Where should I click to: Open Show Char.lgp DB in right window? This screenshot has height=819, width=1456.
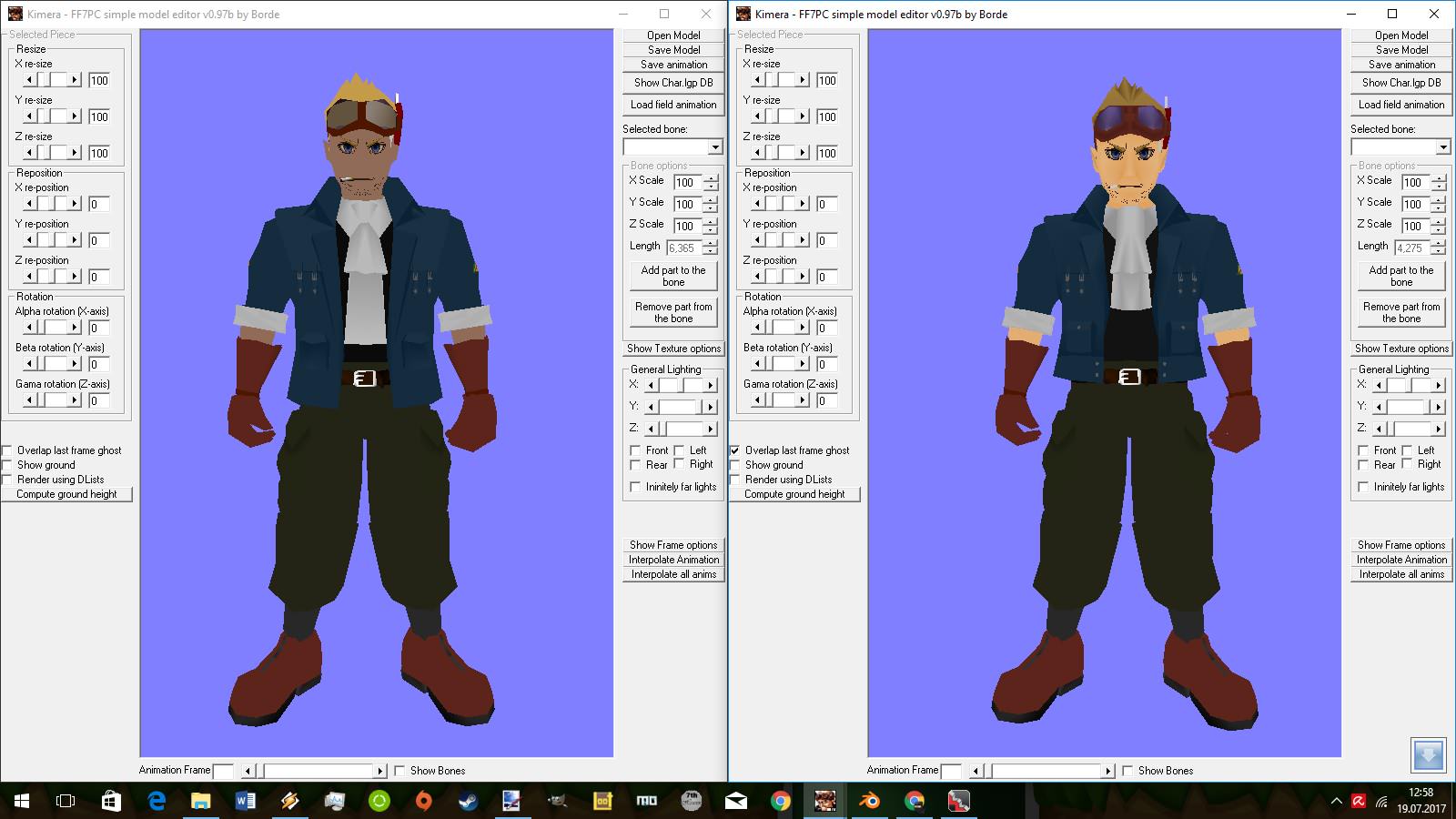pyautogui.click(x=1401, y=83)
